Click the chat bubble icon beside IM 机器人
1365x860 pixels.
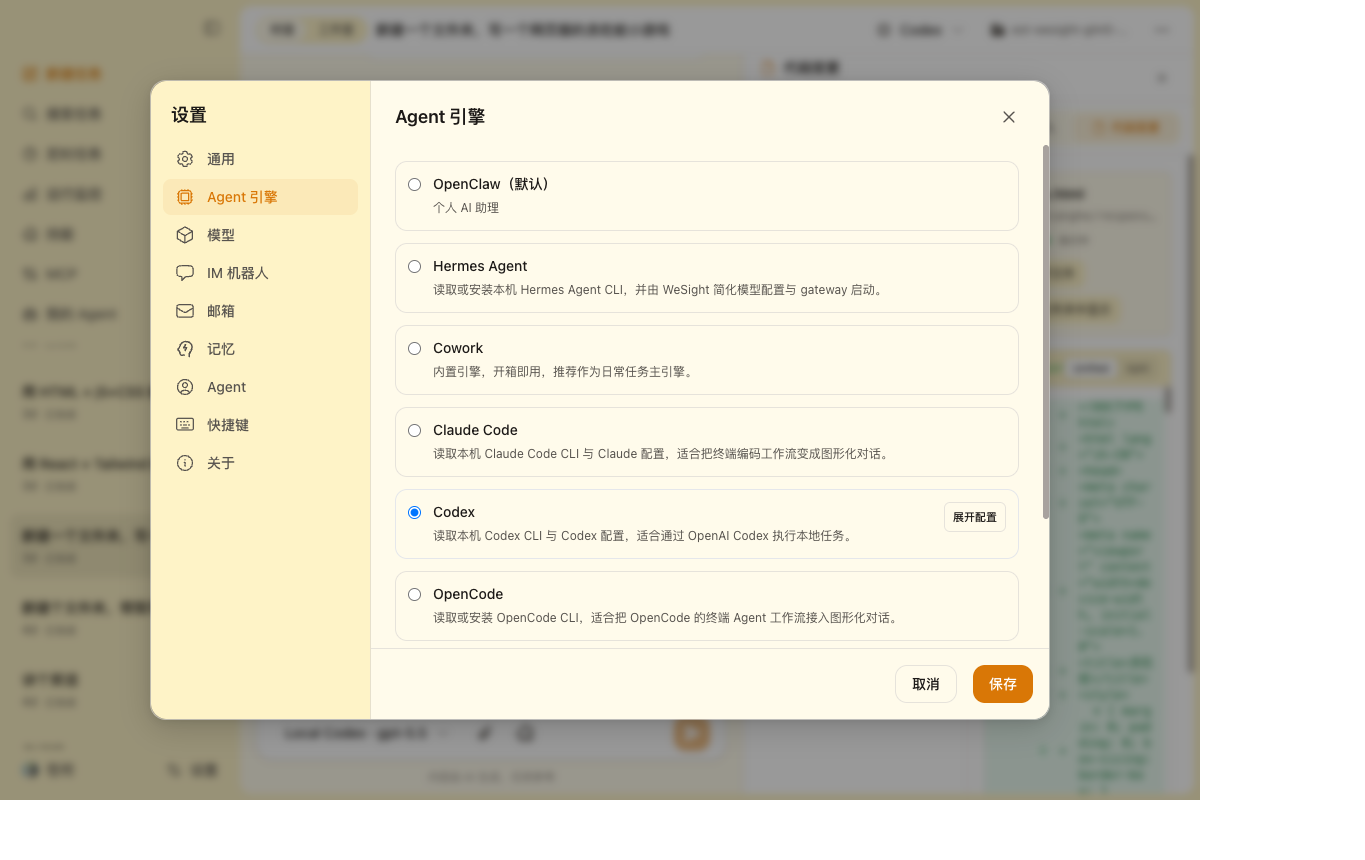click(x=185, y=273)
